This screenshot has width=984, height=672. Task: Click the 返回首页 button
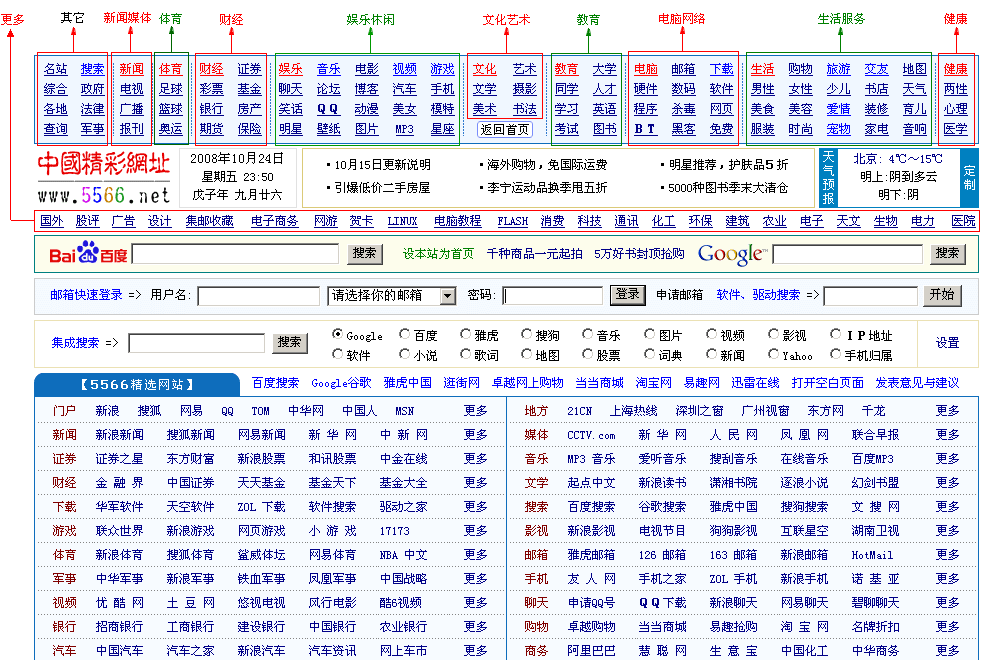point(505,129)
